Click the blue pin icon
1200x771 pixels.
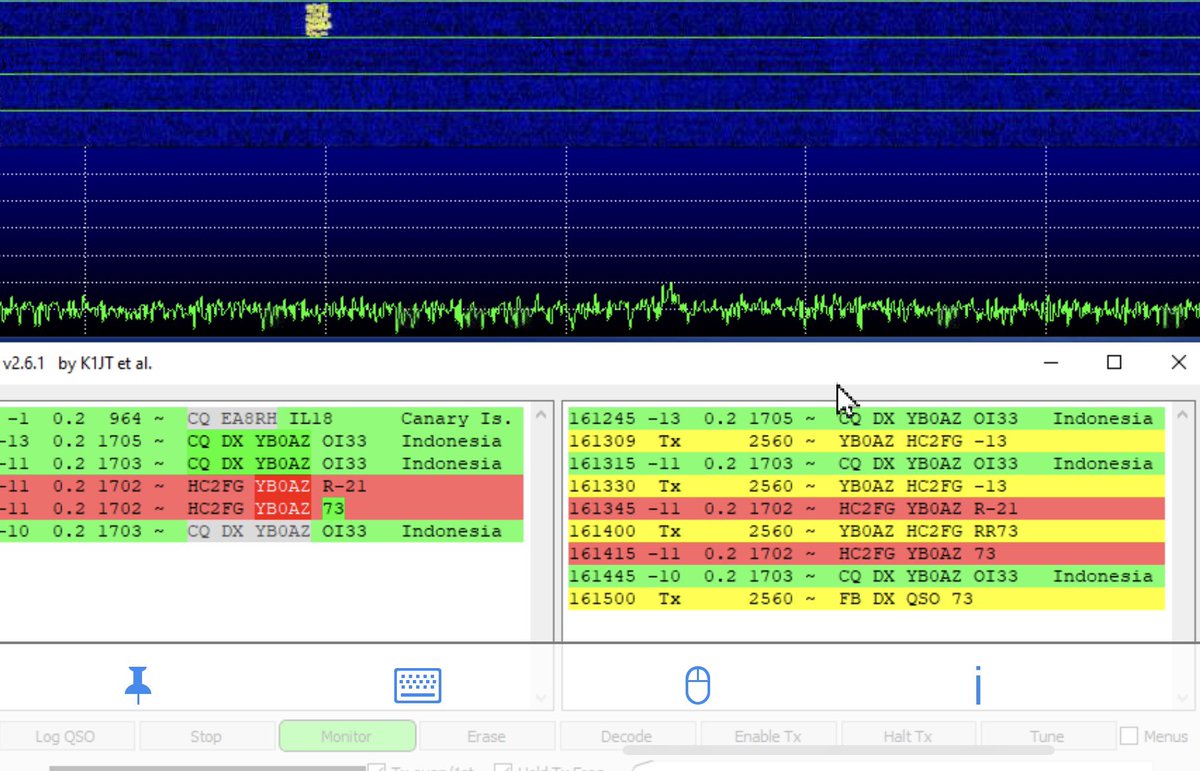(x=138, y=685)
